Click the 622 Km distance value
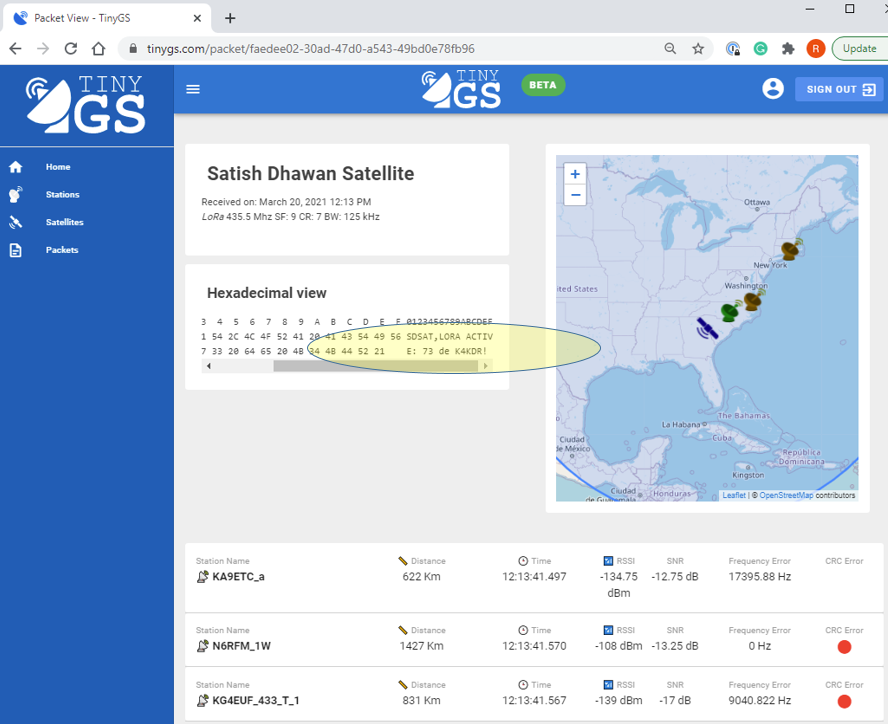888x724 pixels. 421,577
